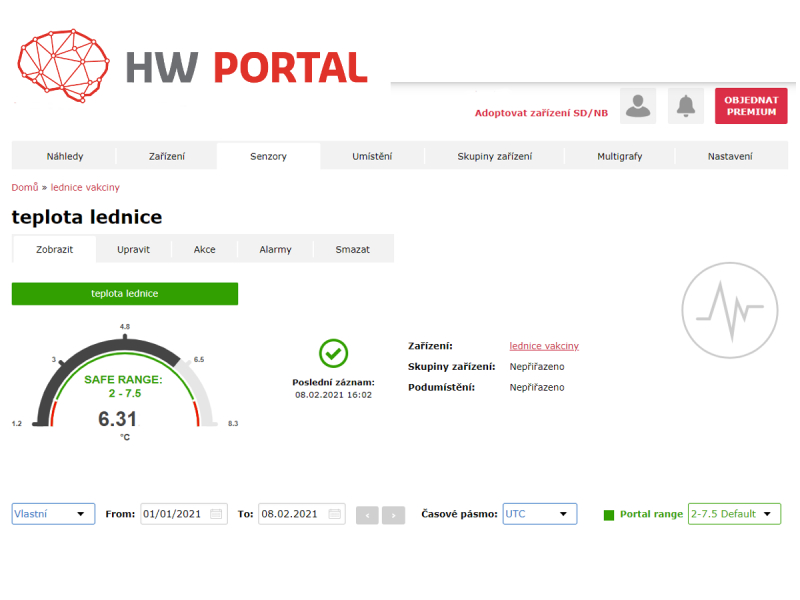Go to next time period arrow

click(393, 515)
